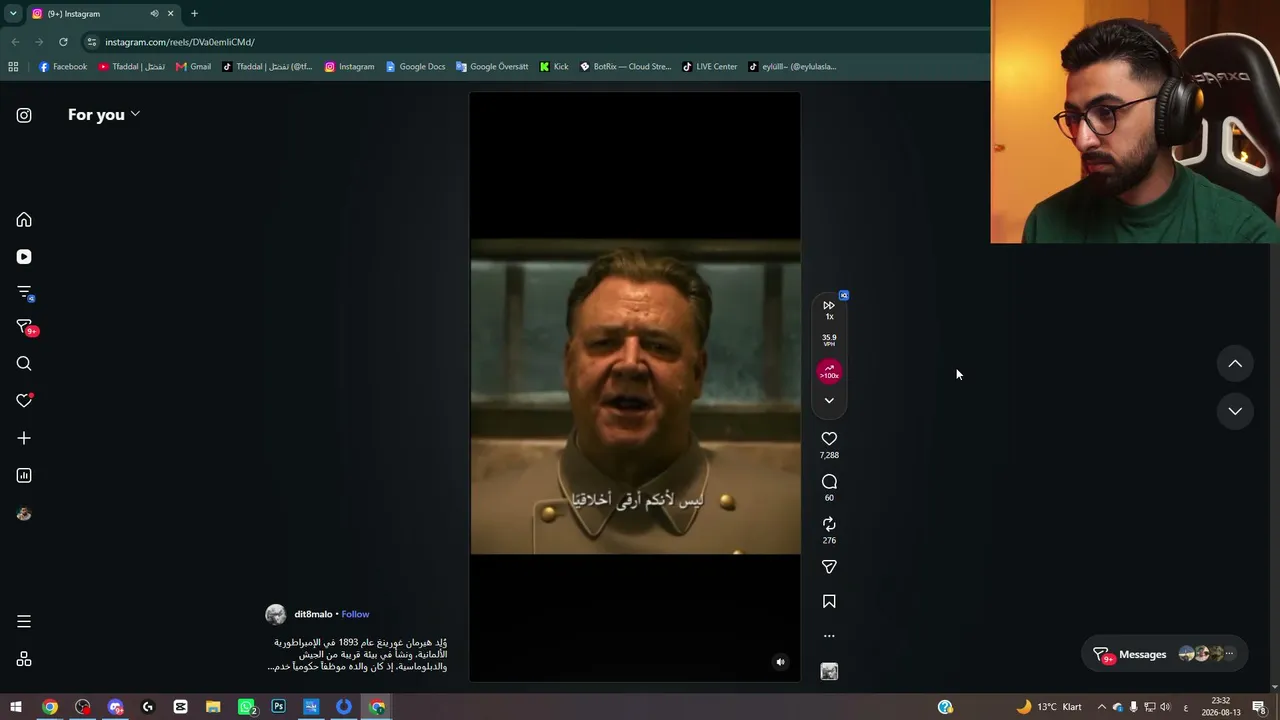Open the taskbar volume control
The height and width of the screenshot is (720, 1280).
(1165, 707)
